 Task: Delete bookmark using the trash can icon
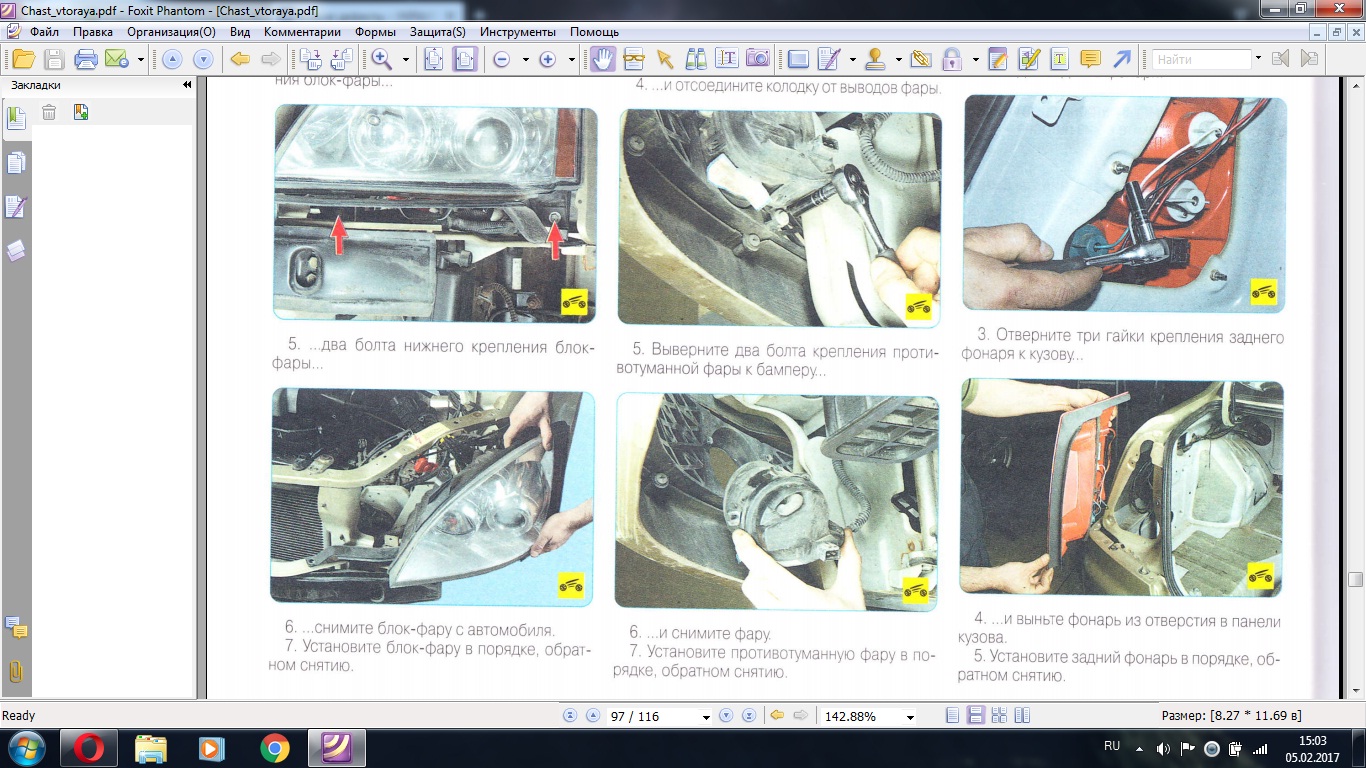(49, 112)
